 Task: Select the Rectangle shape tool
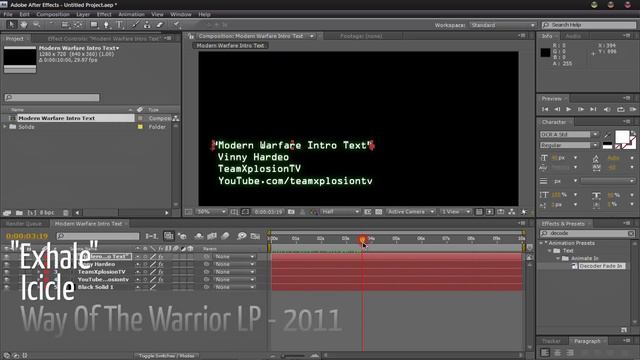point(94,25)
